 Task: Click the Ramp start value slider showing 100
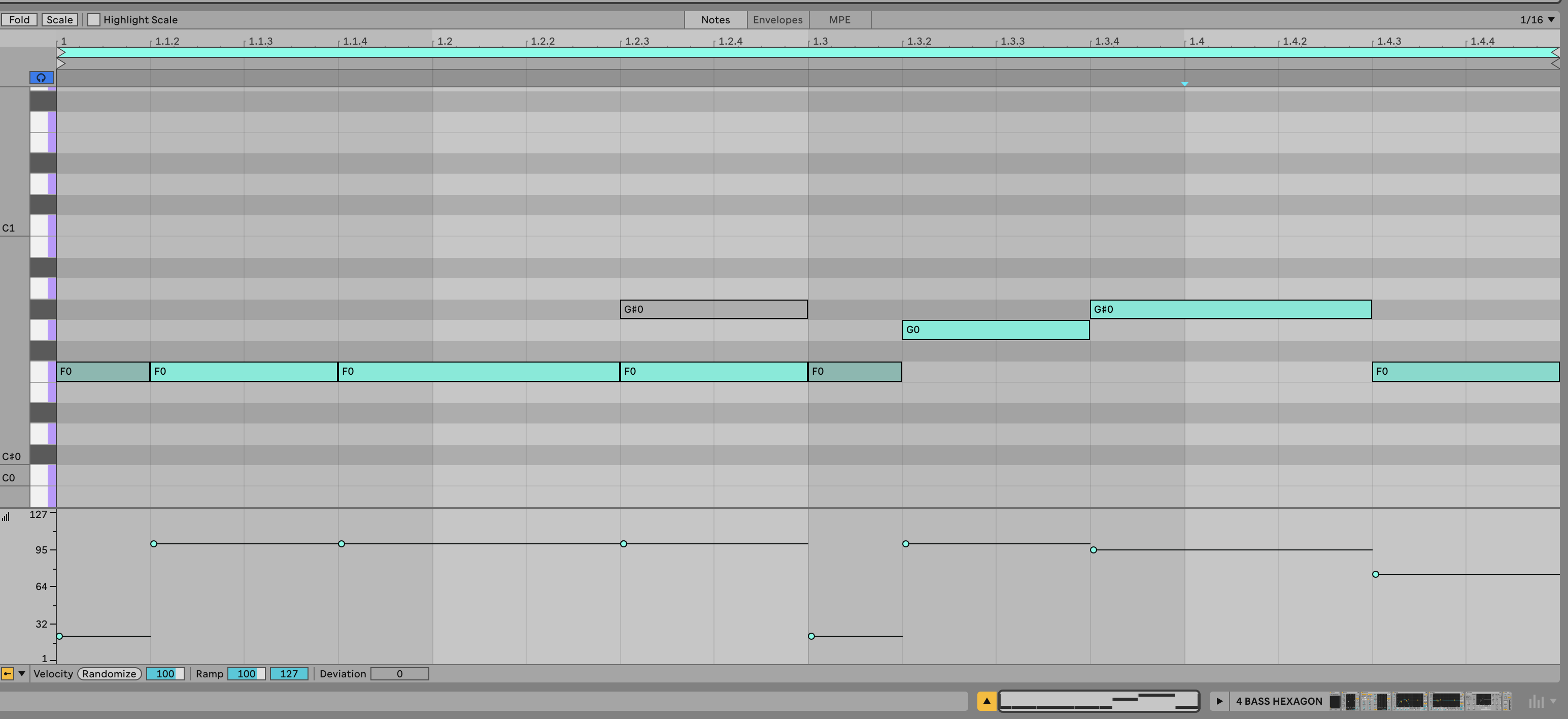tap(246, 673)
